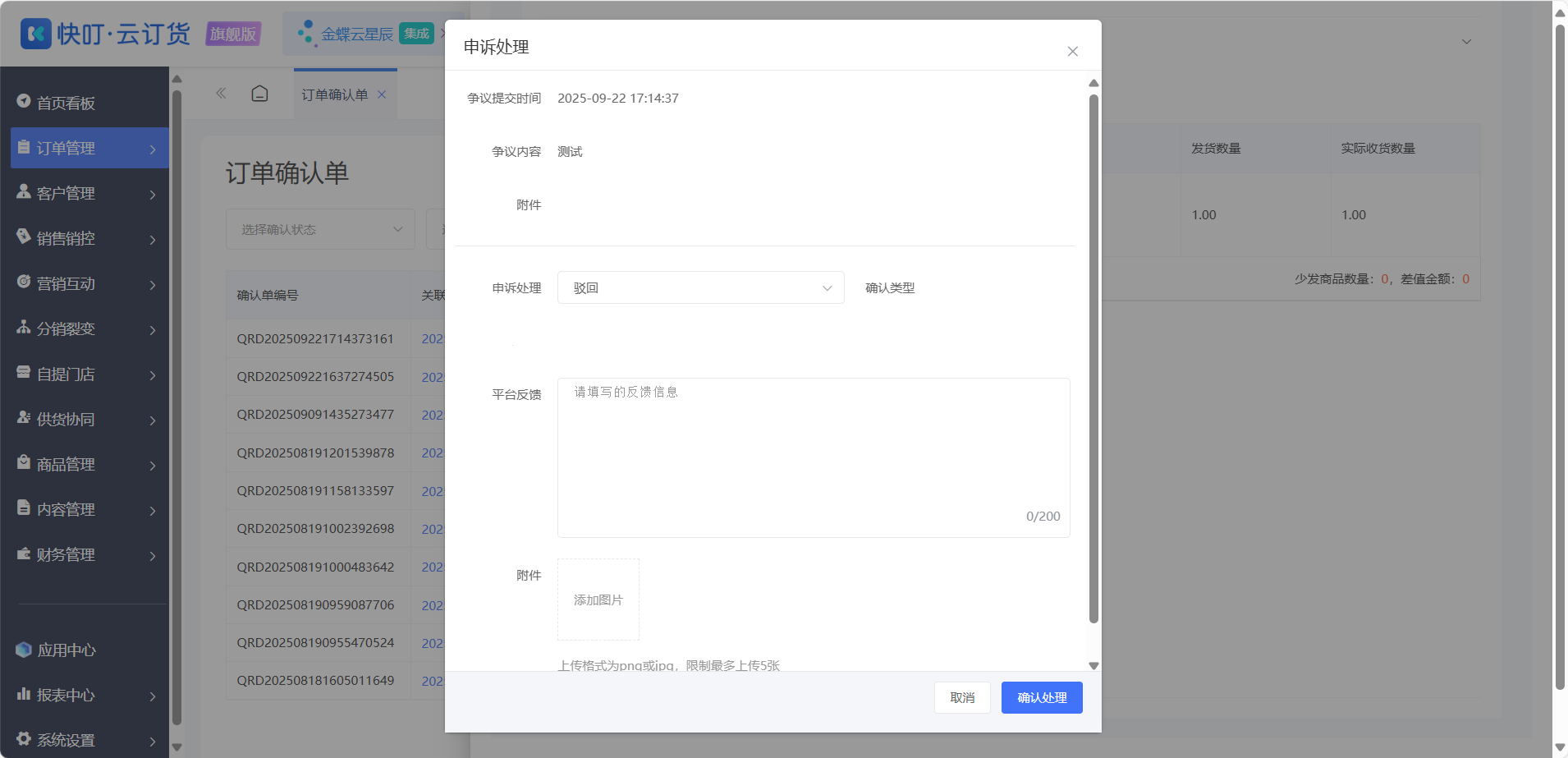Click the 确认处理 button
Viewport: 1568px width, 758px height.
coord(1042,697)
